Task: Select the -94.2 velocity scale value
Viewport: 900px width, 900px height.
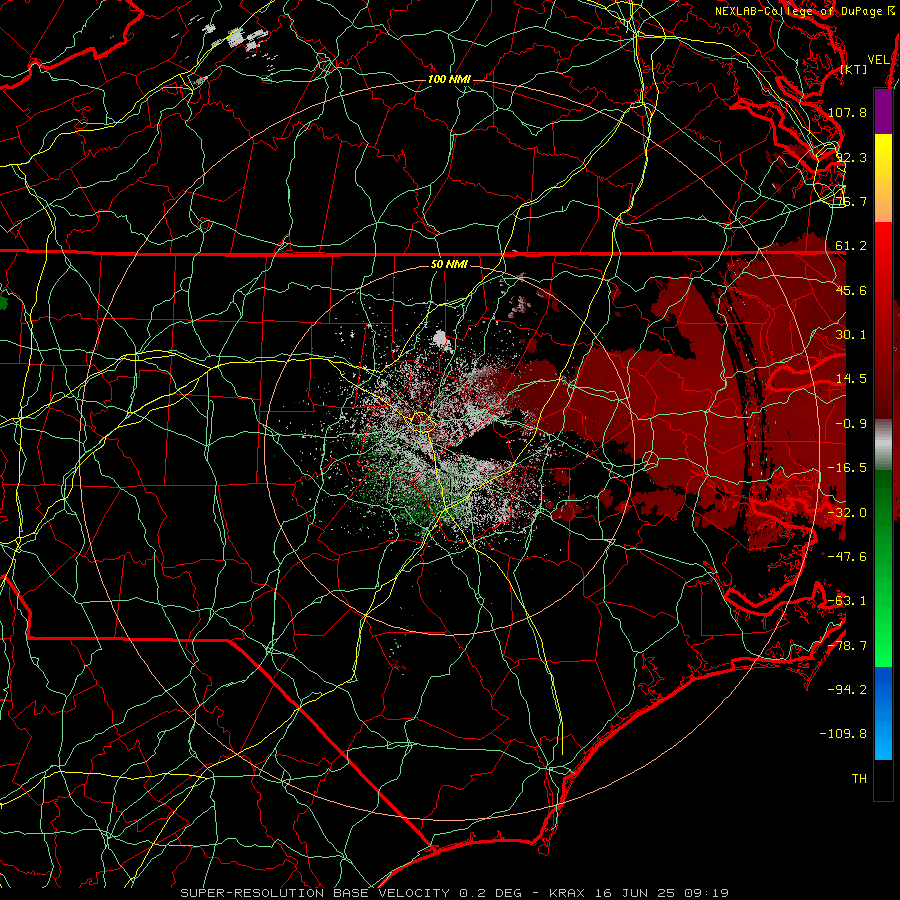Action: tap(847, 690)
